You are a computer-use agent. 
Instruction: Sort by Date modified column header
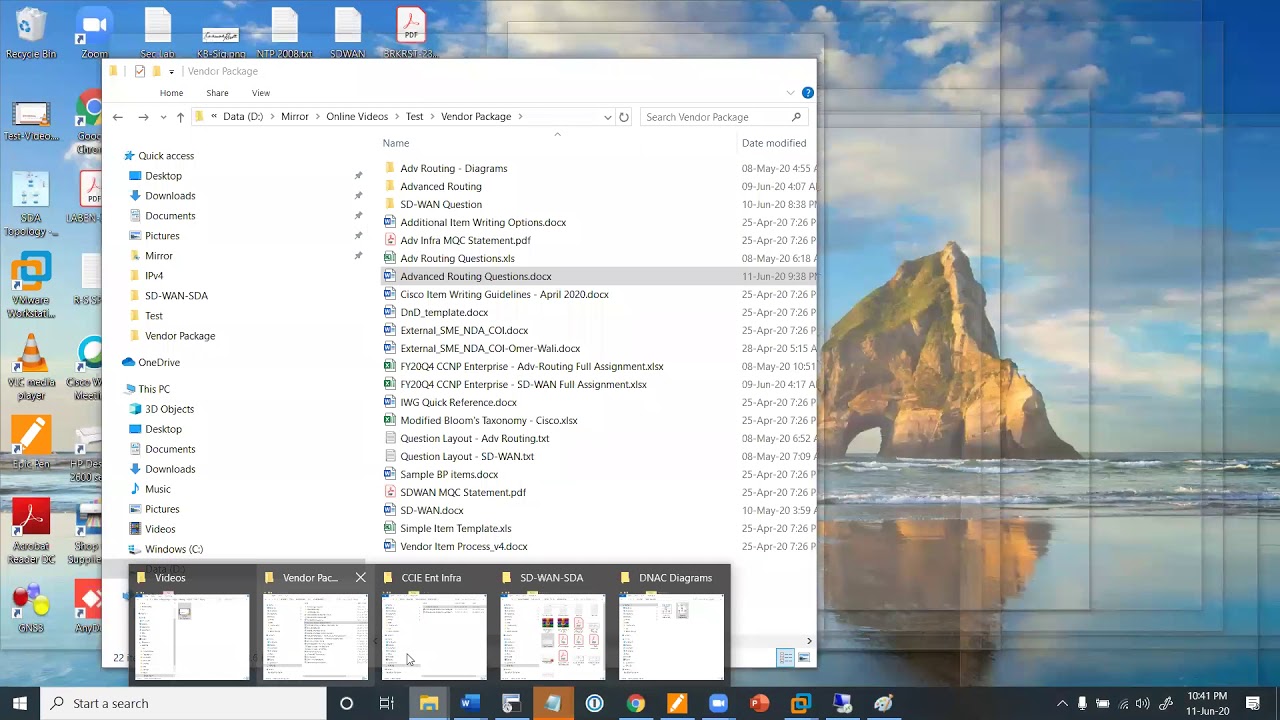[774, 143]
